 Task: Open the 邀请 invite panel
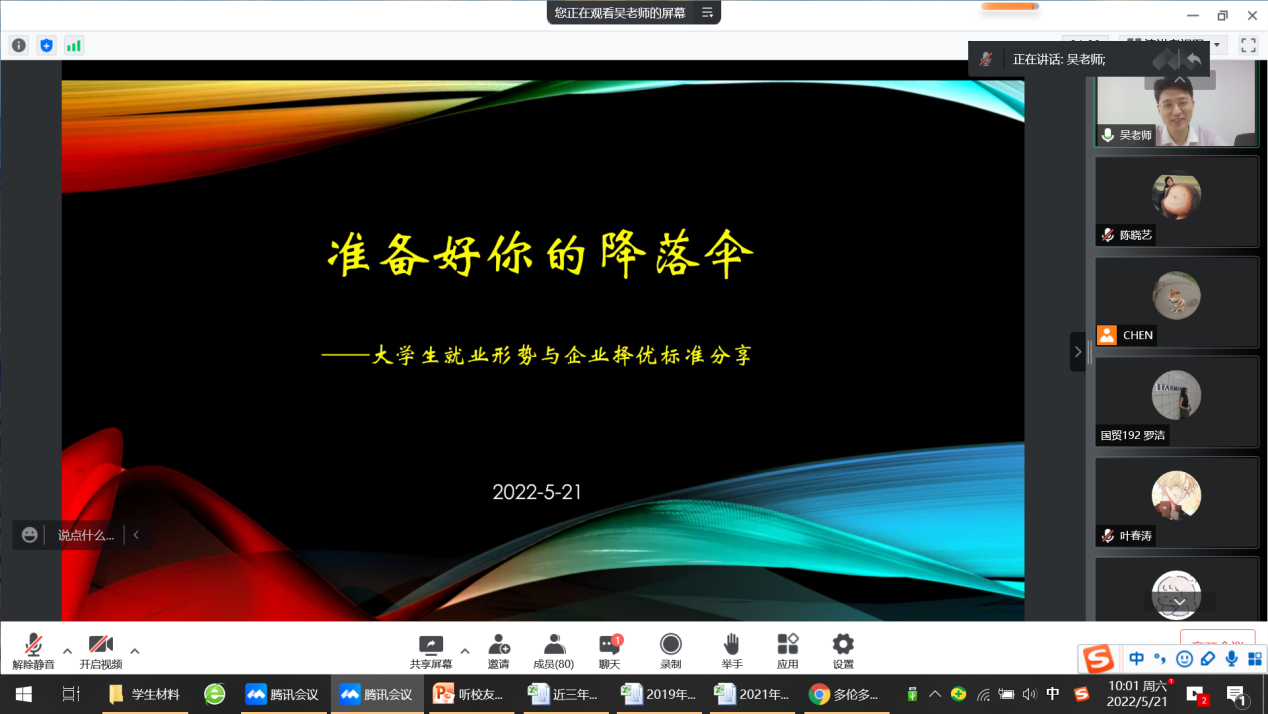click(x=498, y=650)
